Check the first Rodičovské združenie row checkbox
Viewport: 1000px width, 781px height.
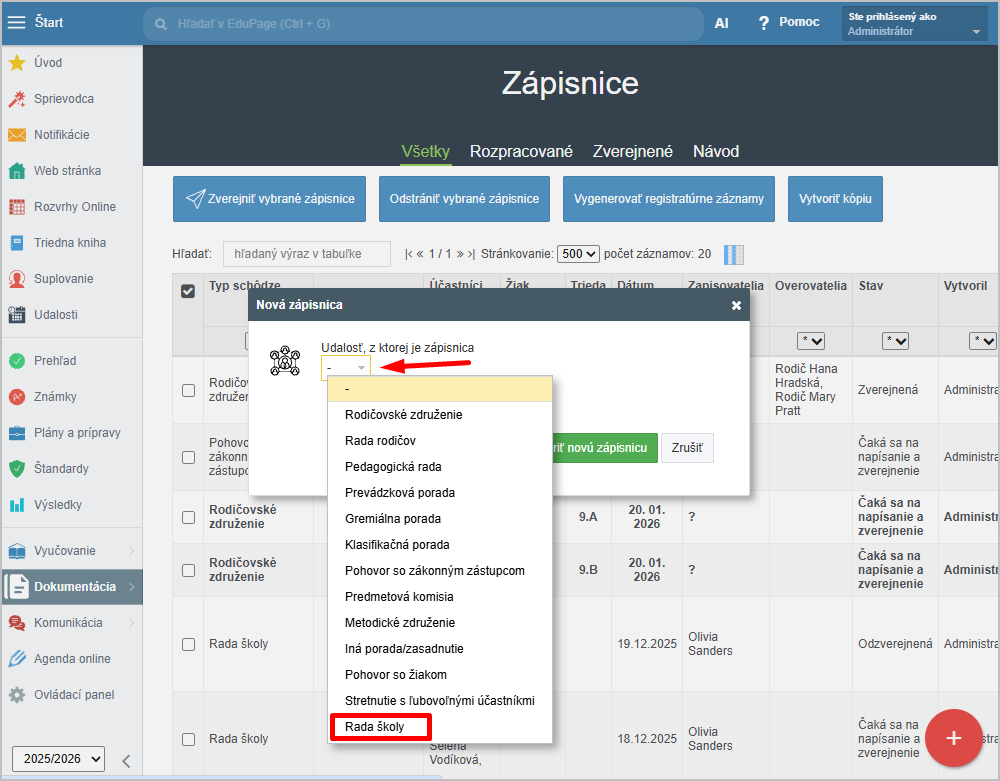[188, 390]
